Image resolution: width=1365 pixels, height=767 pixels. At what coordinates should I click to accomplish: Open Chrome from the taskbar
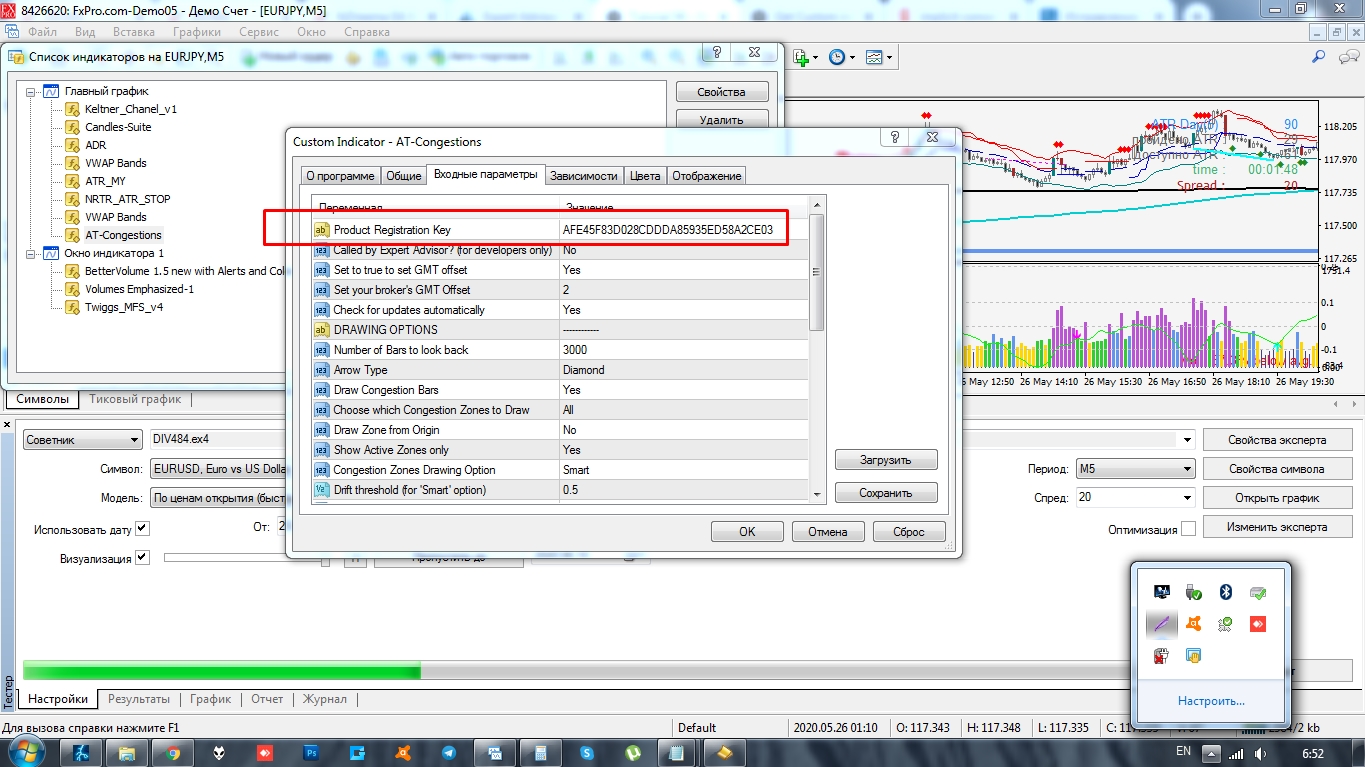click(173, 752)
